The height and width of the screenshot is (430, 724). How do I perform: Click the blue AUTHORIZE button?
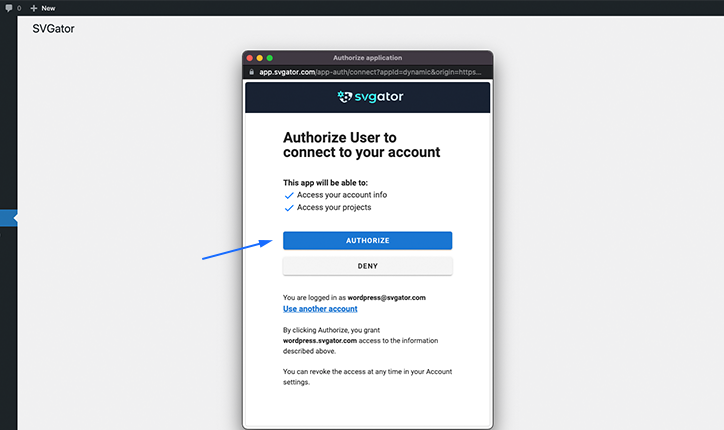click(368, 241)
